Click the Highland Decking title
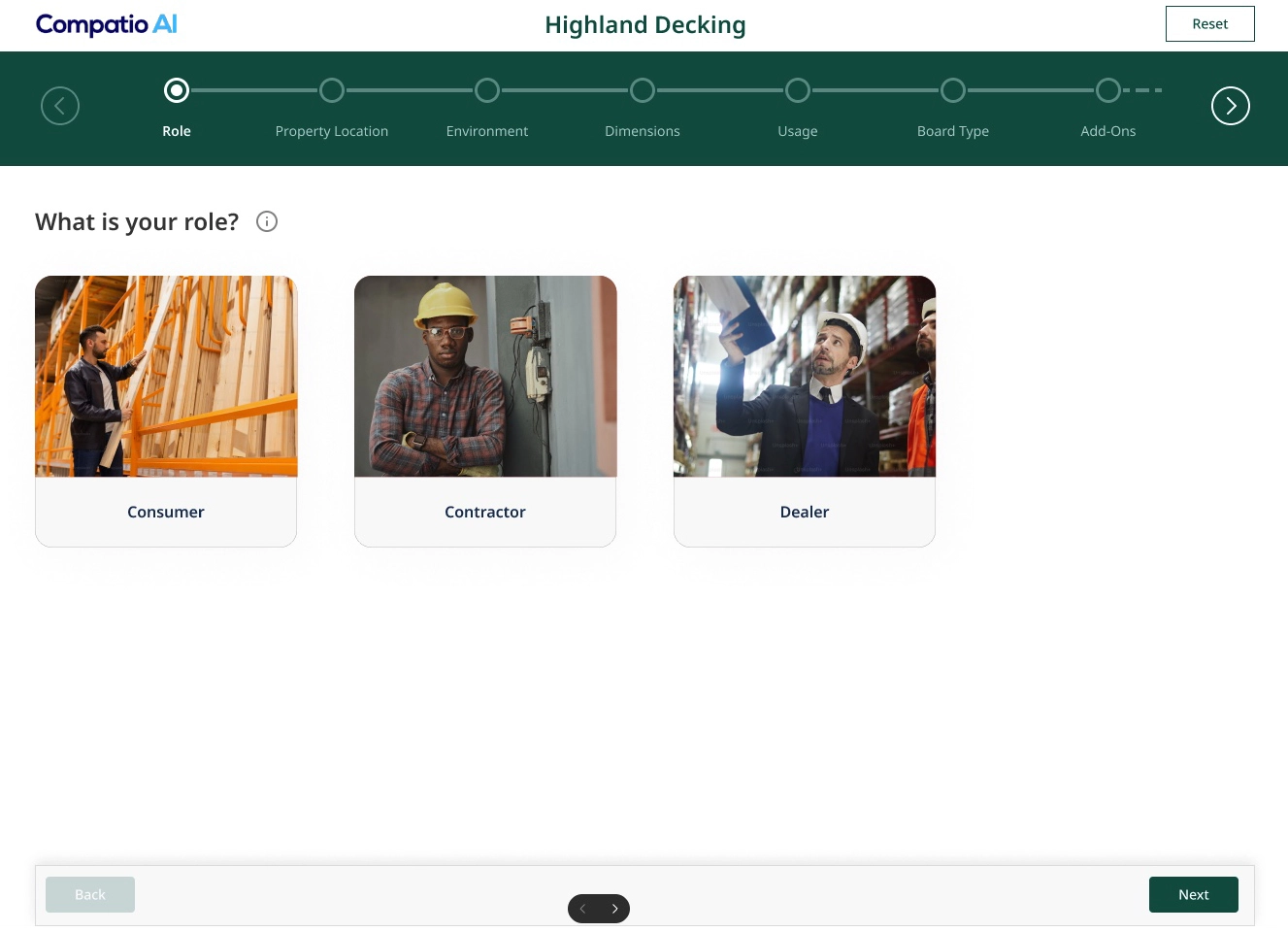This screenshot has height=932, width=1288. 645,25
